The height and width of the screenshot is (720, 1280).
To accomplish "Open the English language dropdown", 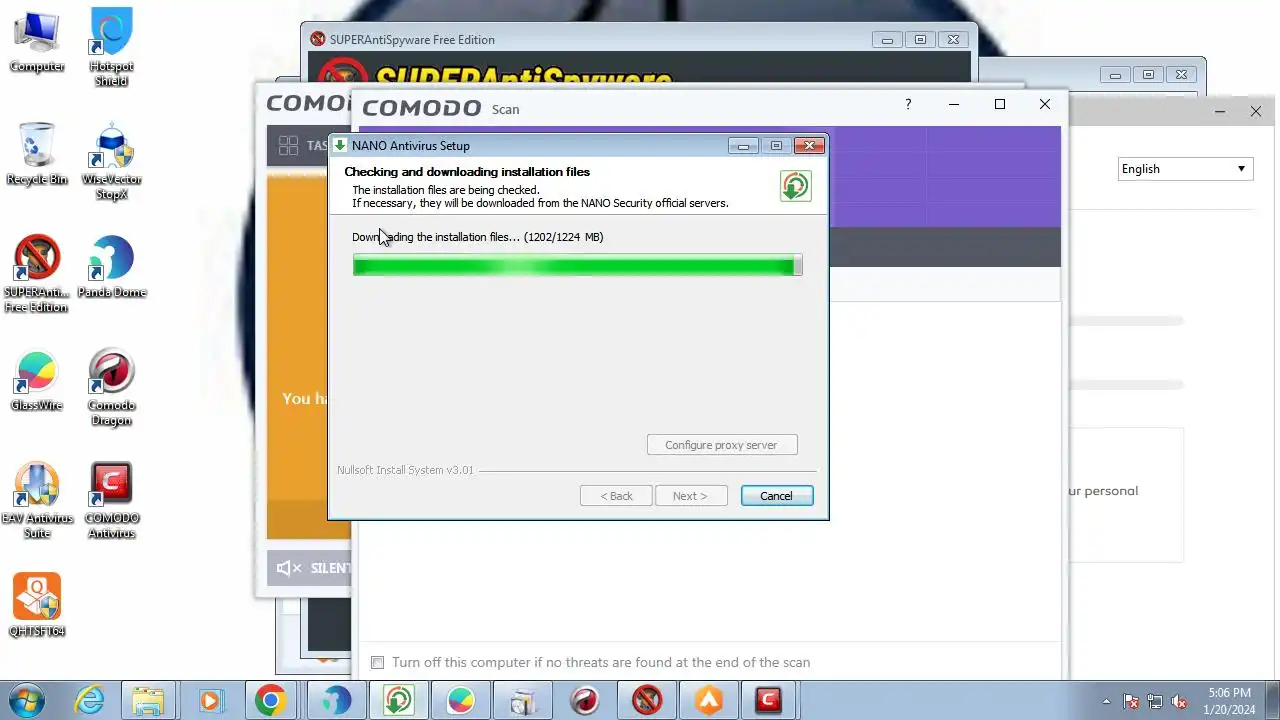I will pos(1185,169).
